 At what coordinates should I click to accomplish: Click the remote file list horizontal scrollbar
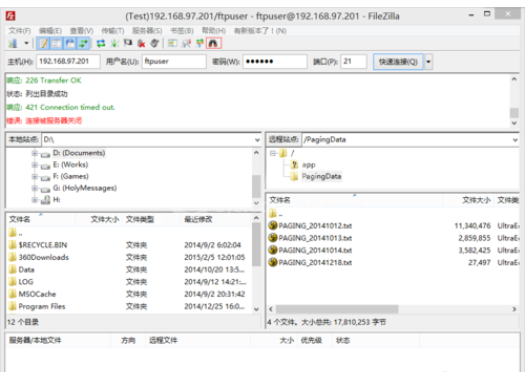click(x=337, y=309)
